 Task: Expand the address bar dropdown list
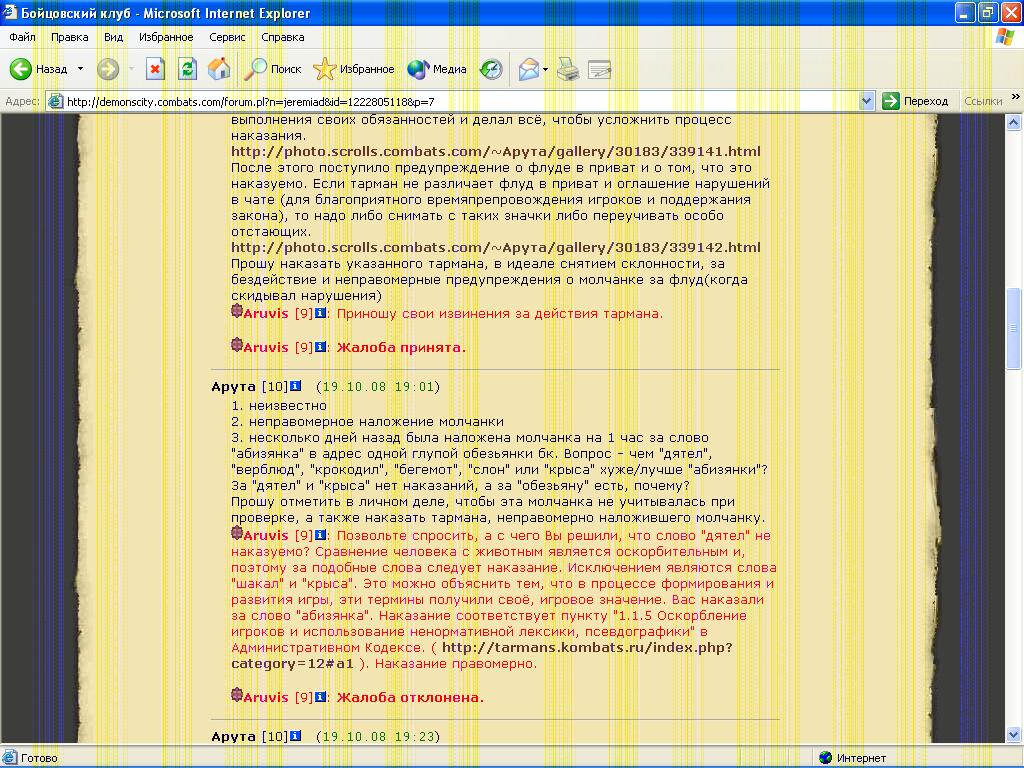(x=867, y=101)
